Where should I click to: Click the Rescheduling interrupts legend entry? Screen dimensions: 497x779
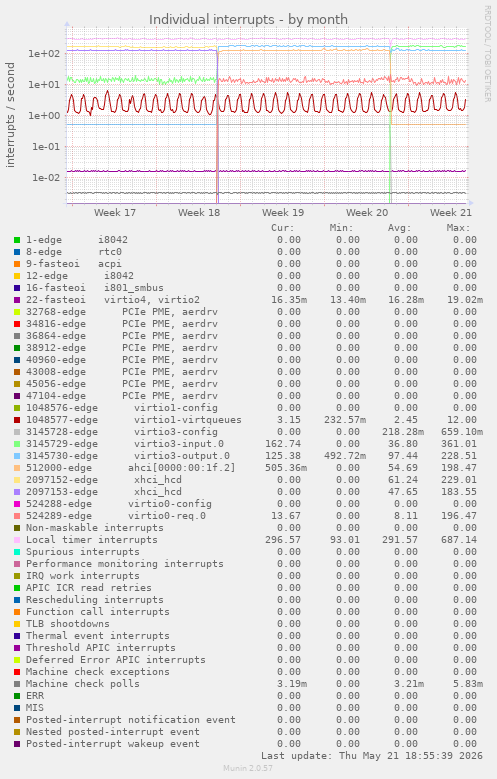point(94,600)
